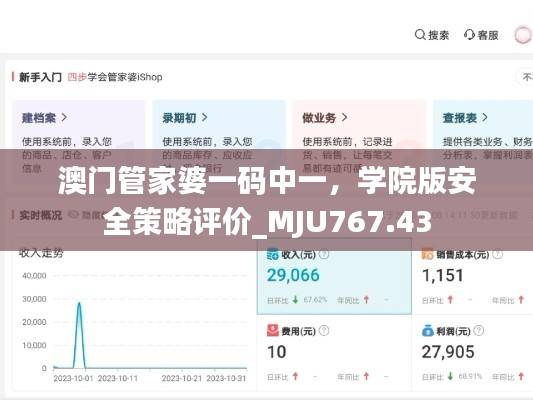This screenshot has width=533, height=400.
Task: Click the magnifier search icon
Action: tap(420, 35)
